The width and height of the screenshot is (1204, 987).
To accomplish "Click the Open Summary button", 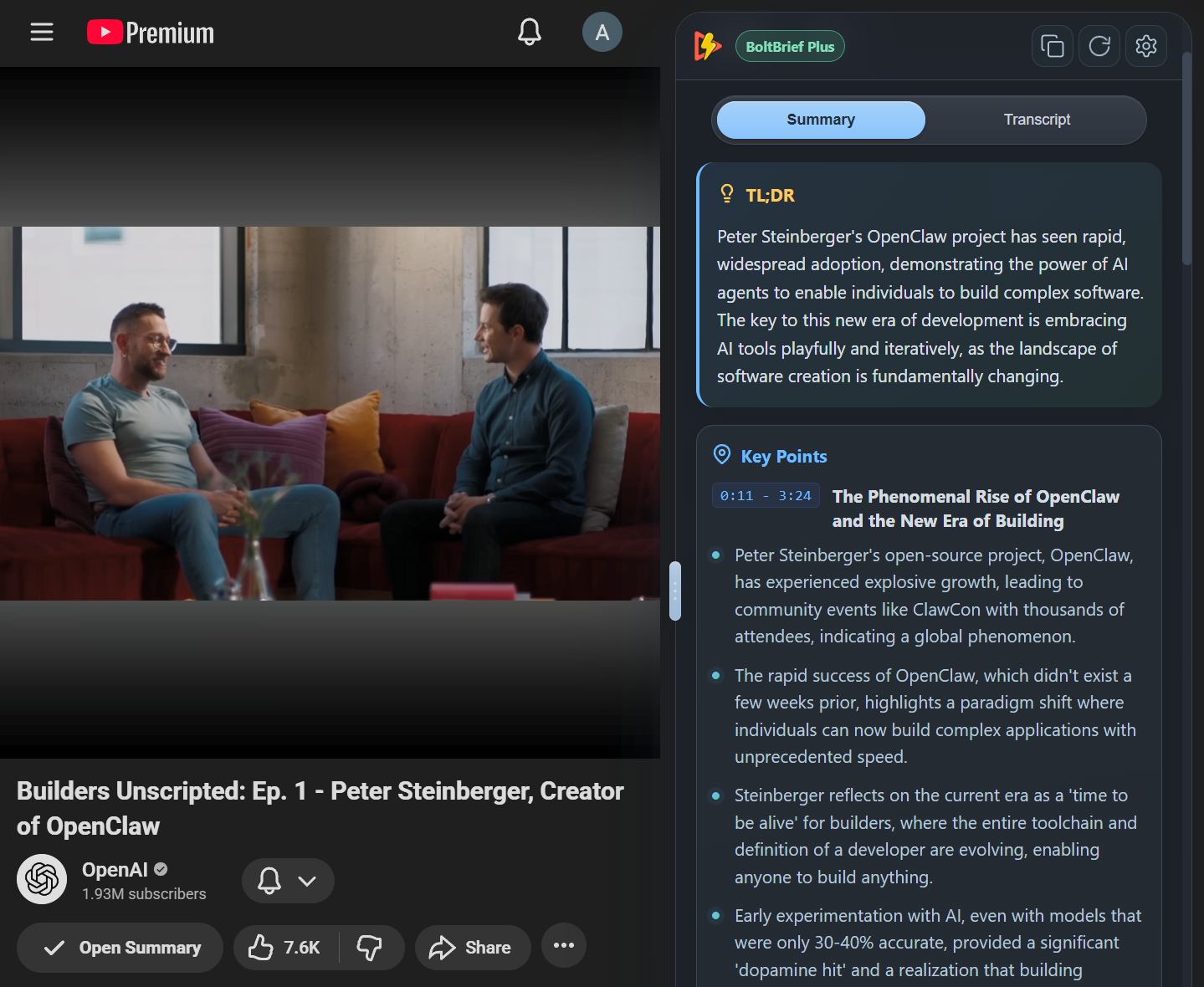I will (x=119, y=947).
